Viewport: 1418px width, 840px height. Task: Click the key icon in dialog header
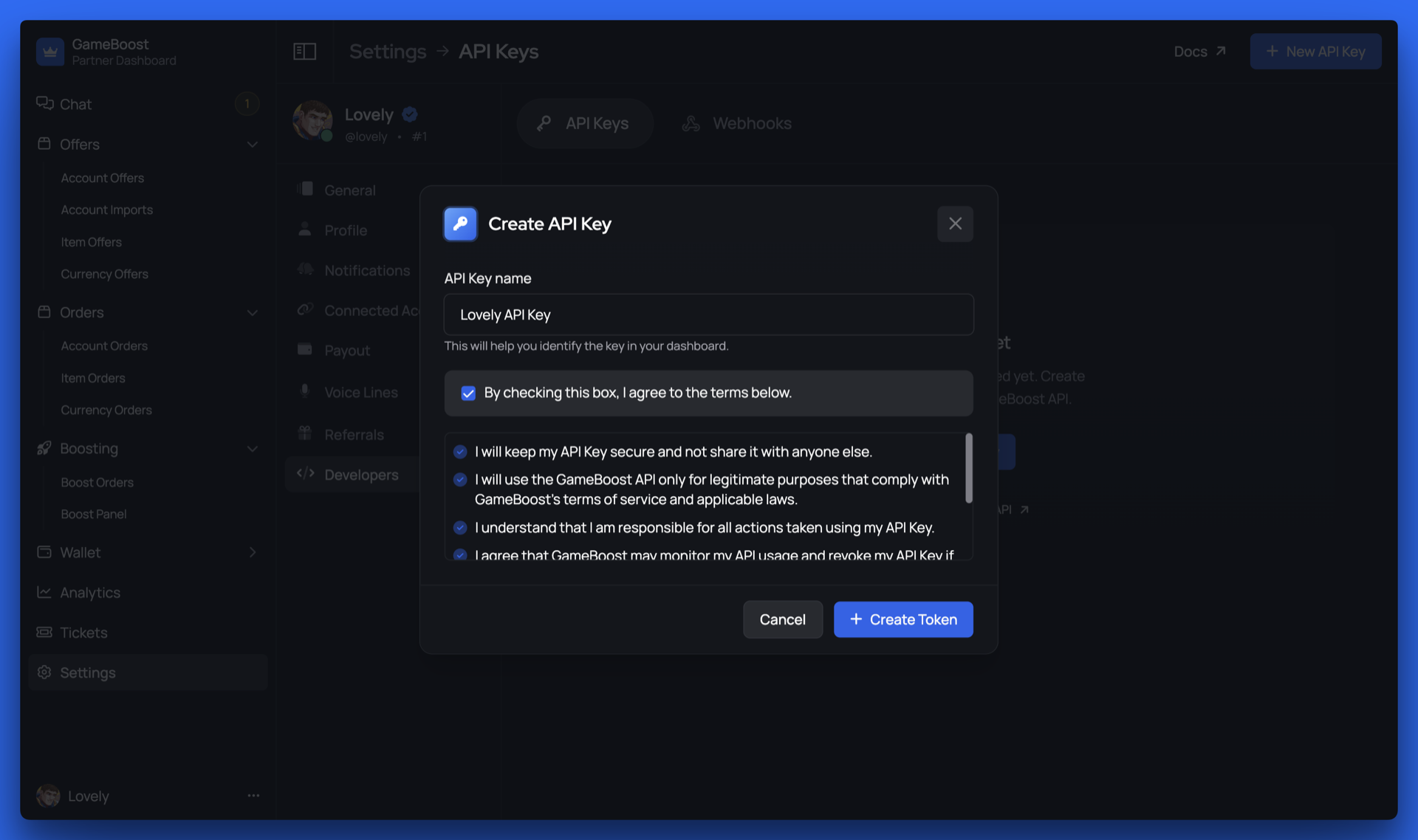[460, 224]
